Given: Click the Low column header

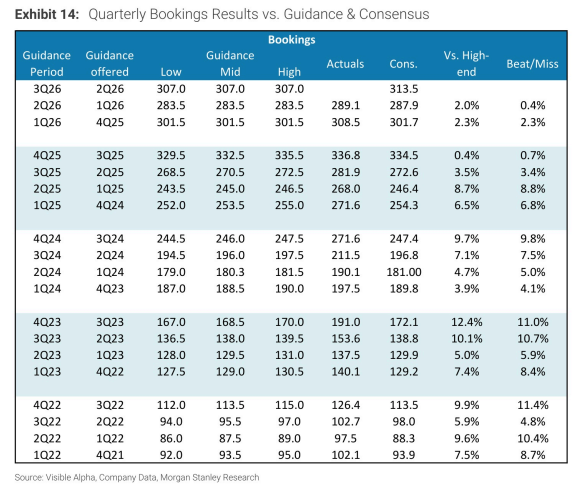Looking at the screenshot, I should (171, 72).
